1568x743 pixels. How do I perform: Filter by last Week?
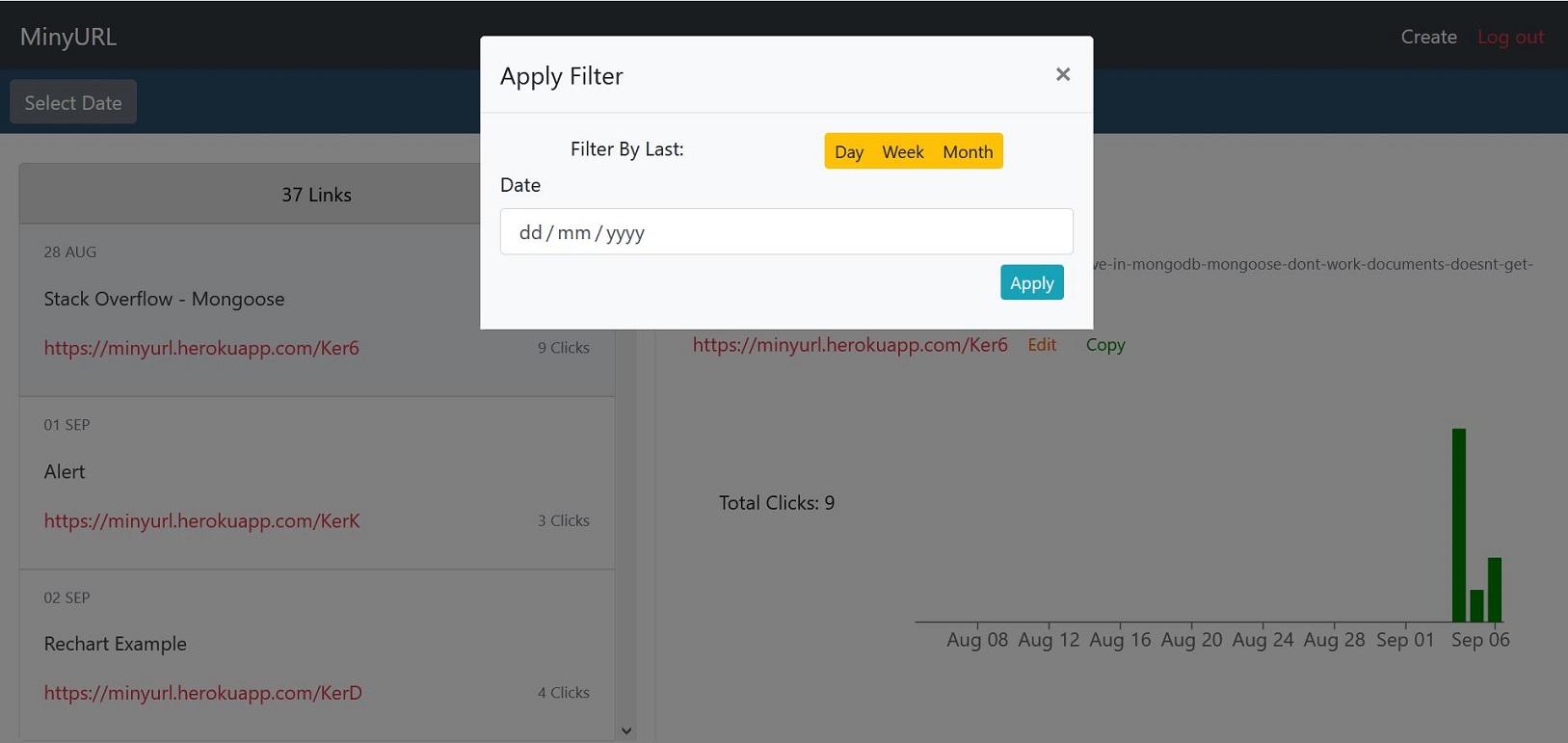coord(903,151)
